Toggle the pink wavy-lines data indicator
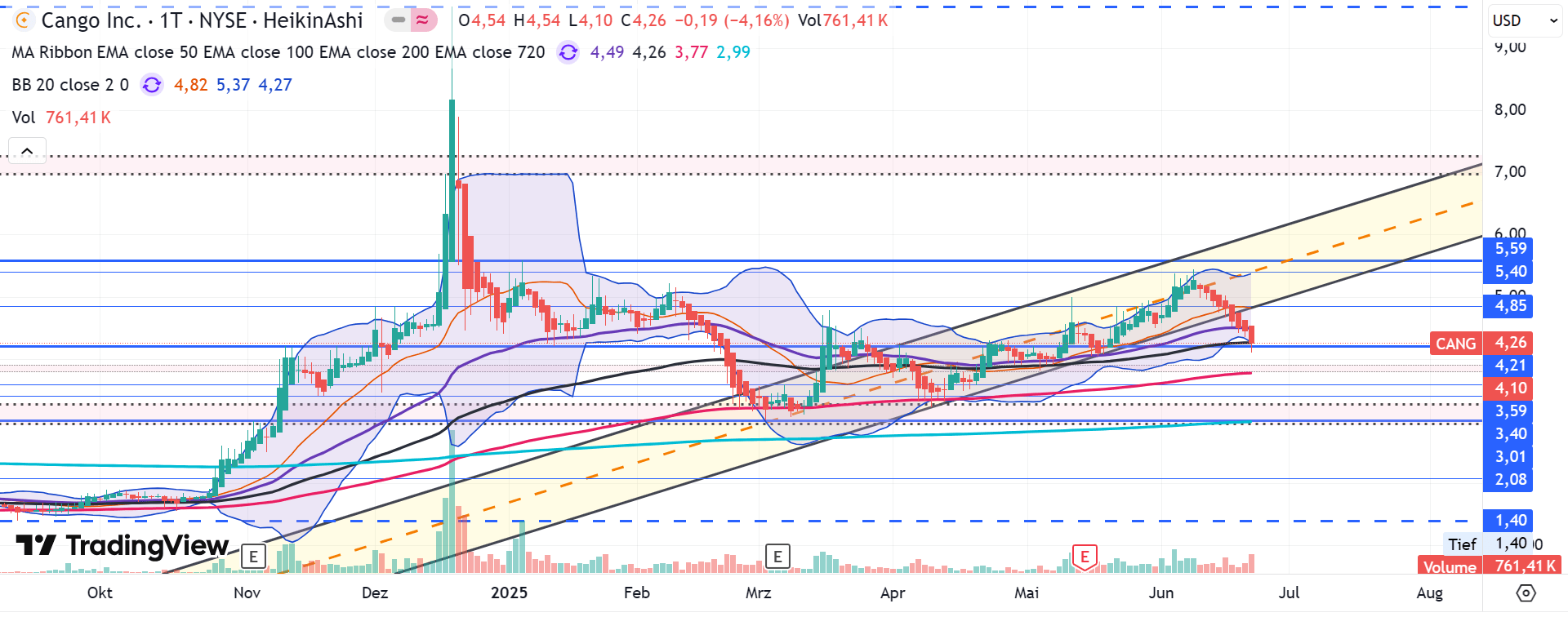This screenshot has height=617, width=1568. click(x=422, y=20)
